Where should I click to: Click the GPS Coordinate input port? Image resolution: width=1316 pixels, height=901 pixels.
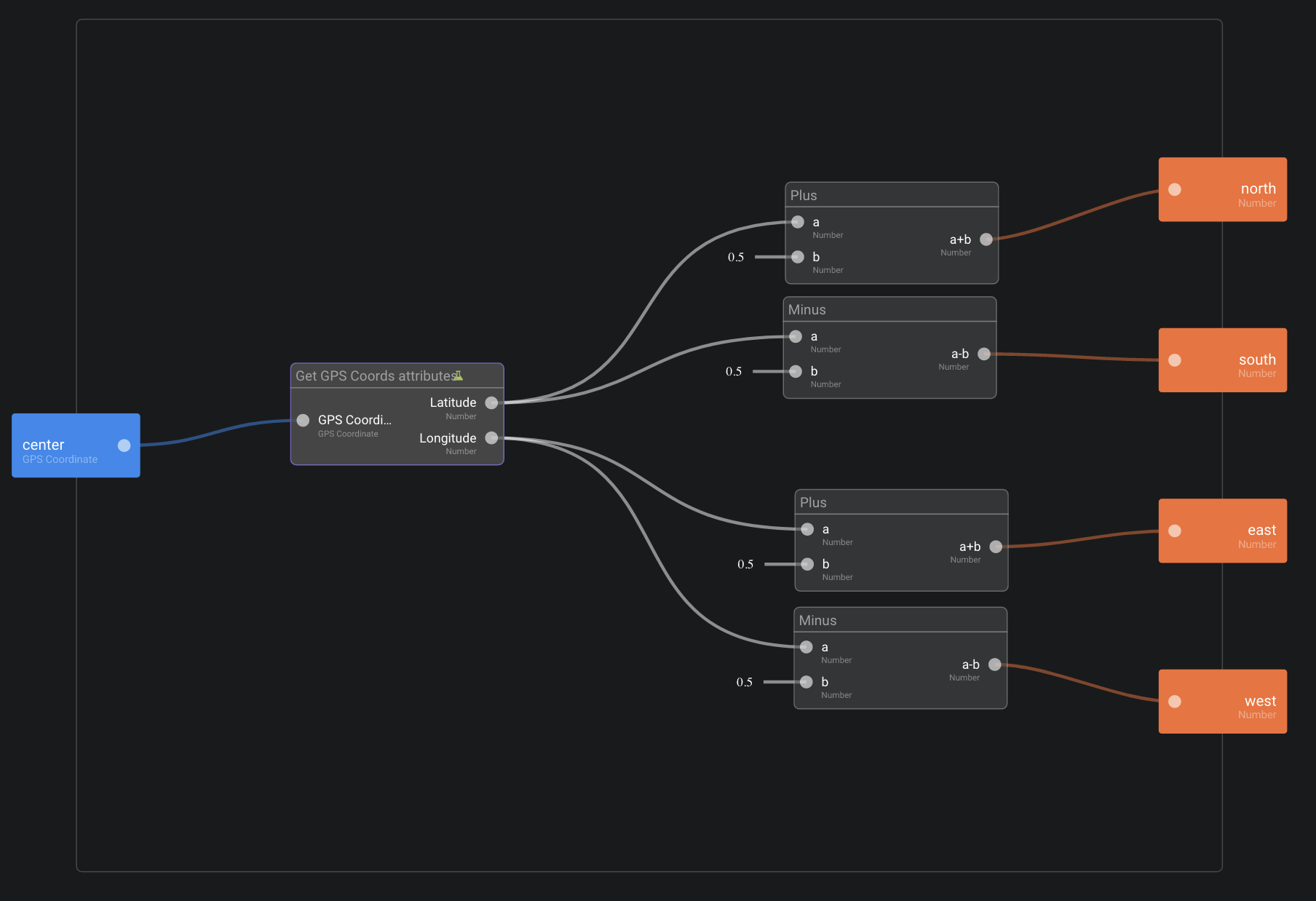click(304, 420)
